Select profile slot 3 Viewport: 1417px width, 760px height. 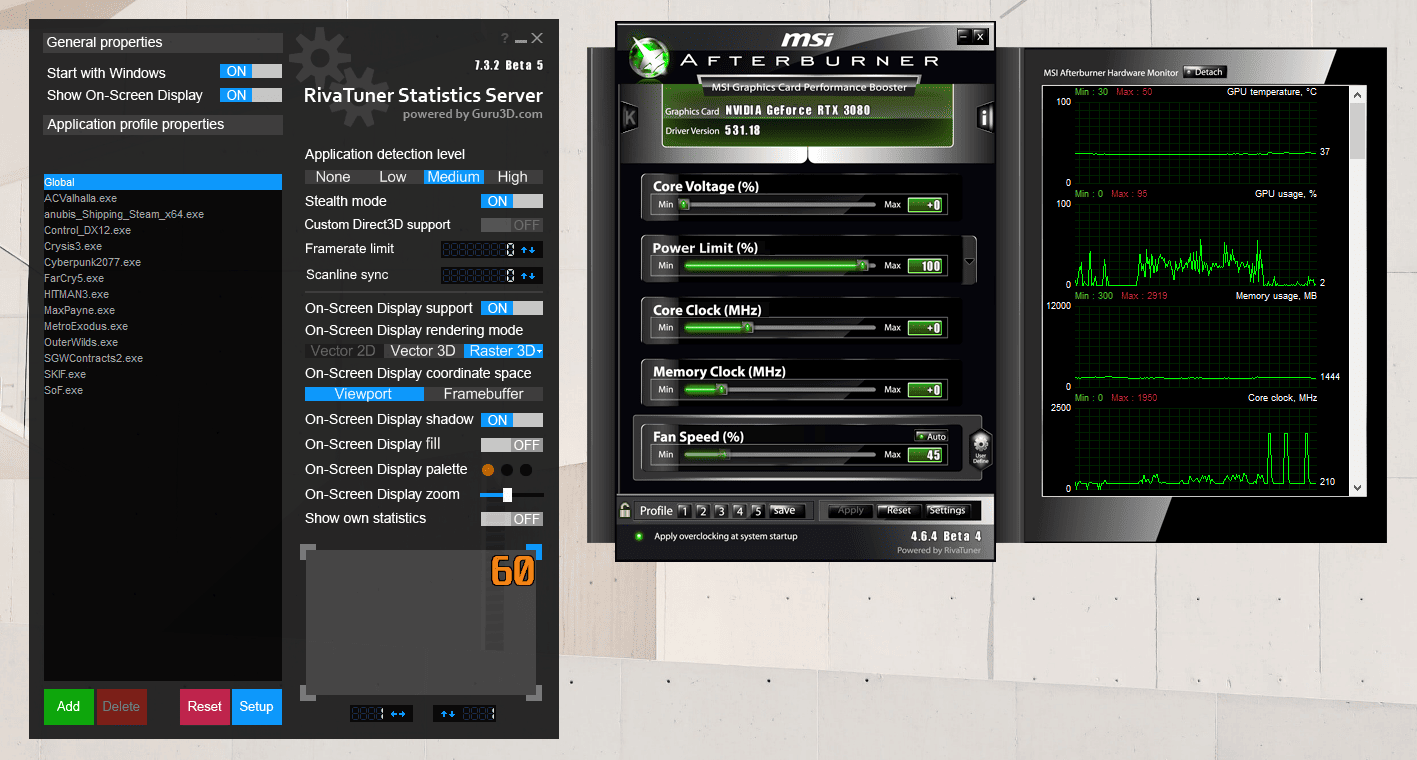721,511
